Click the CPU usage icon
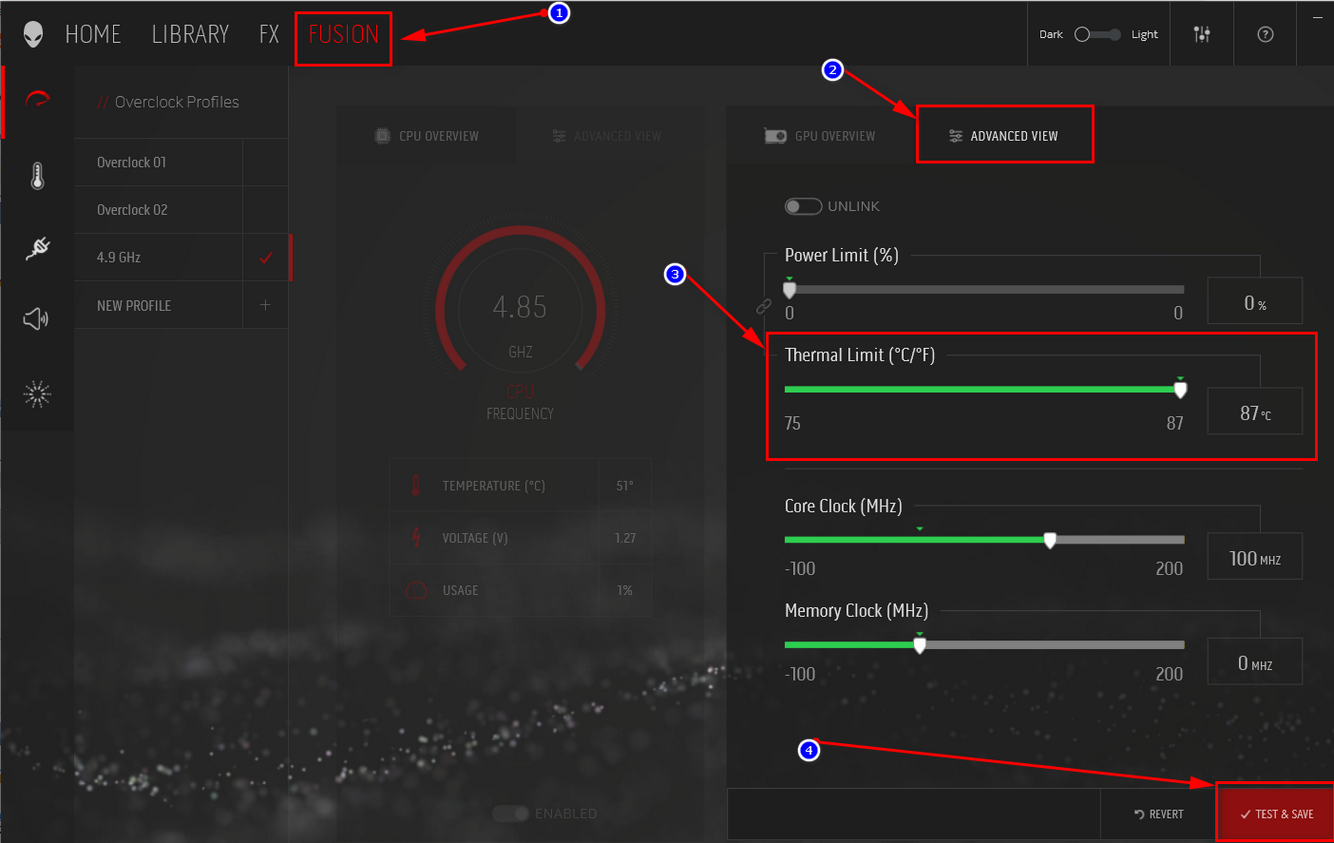 pyautogui.click(x=416, y=590)
